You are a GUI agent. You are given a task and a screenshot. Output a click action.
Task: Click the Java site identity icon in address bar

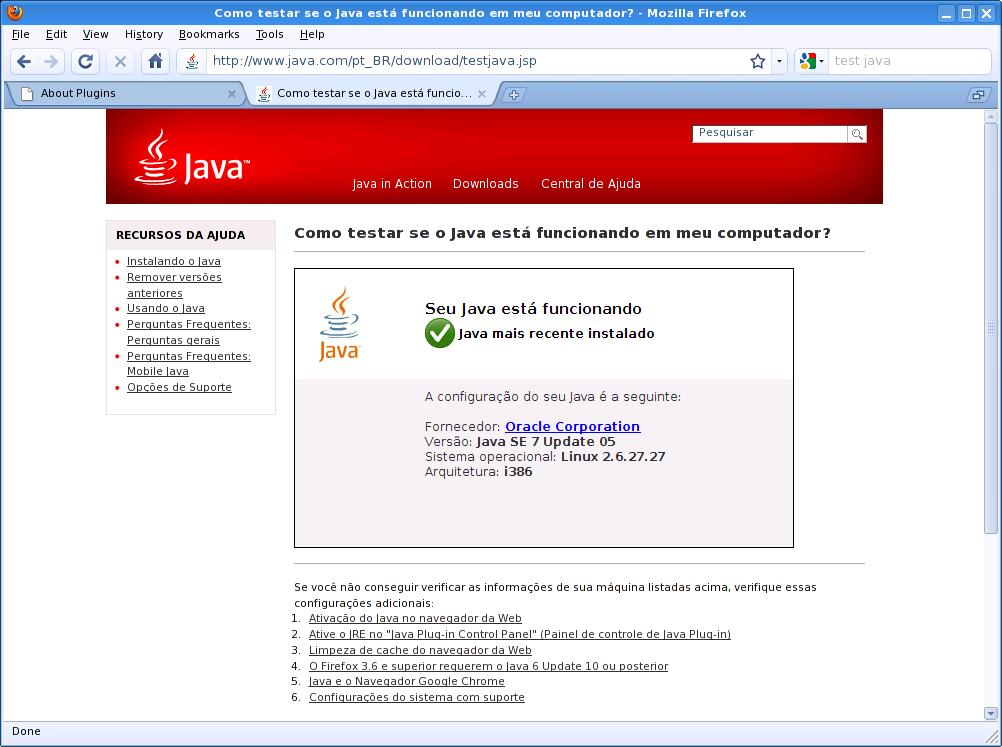[192, 61]
